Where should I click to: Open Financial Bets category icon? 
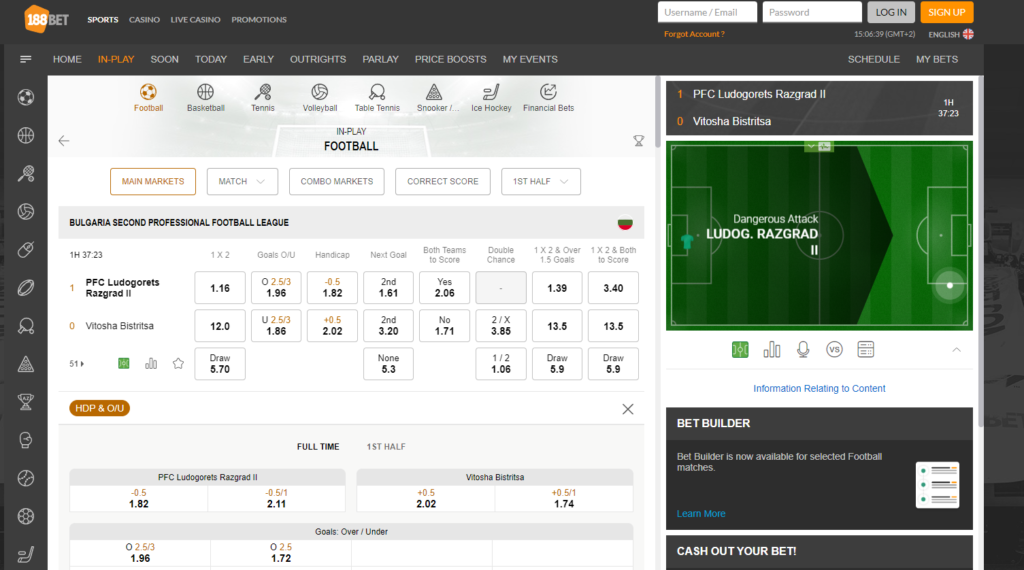[x=548, y=93]
